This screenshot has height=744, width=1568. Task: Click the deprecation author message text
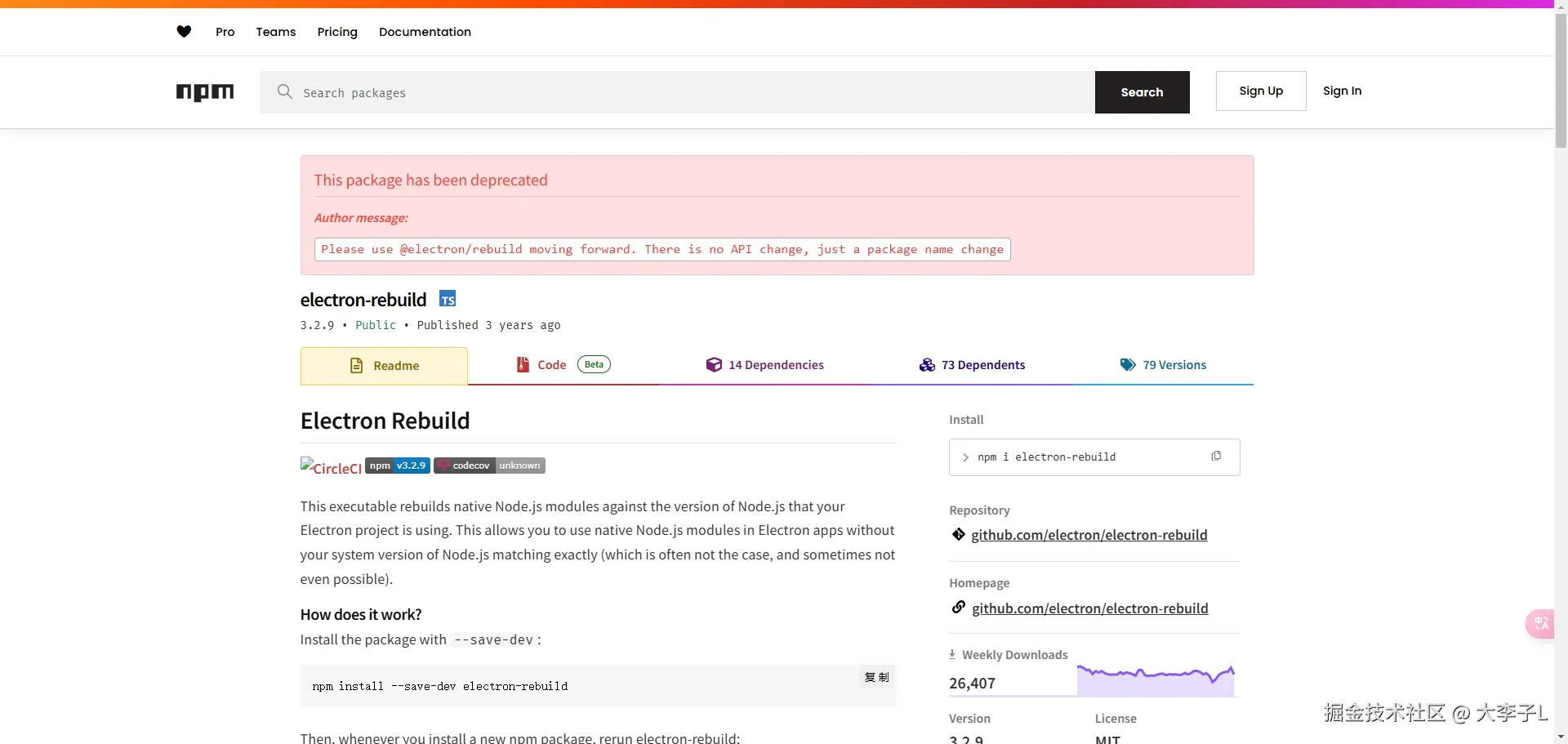662,249
